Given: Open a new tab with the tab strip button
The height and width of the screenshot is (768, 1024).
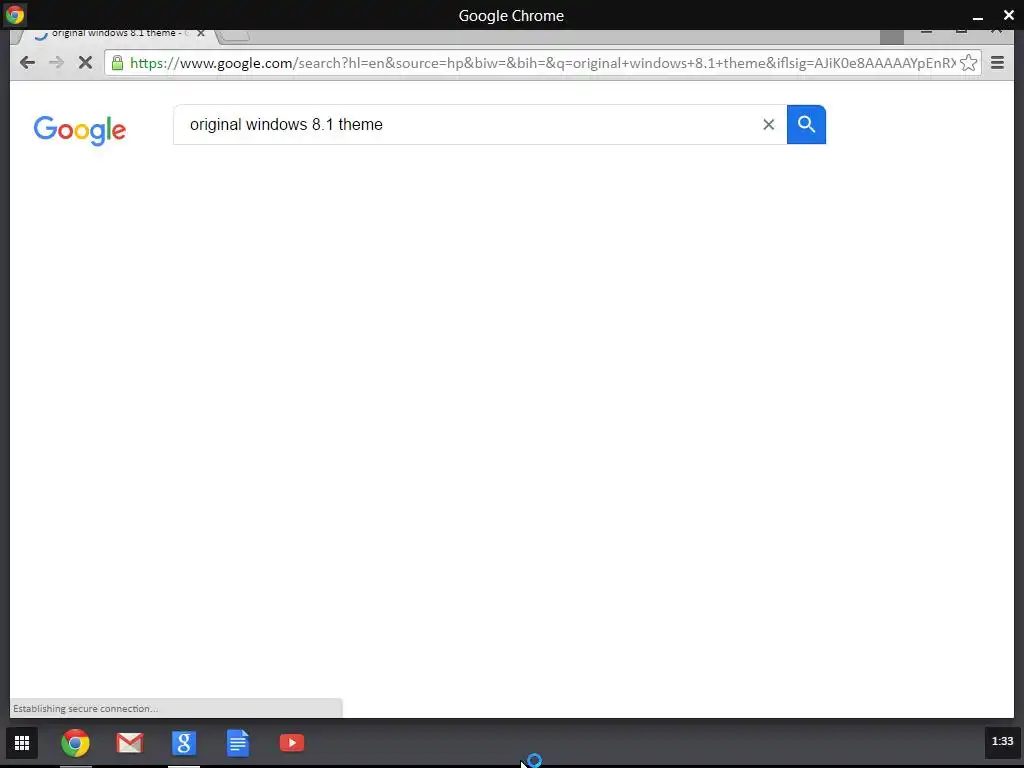Looking at the screenshot, I should (x=234, y=35).
